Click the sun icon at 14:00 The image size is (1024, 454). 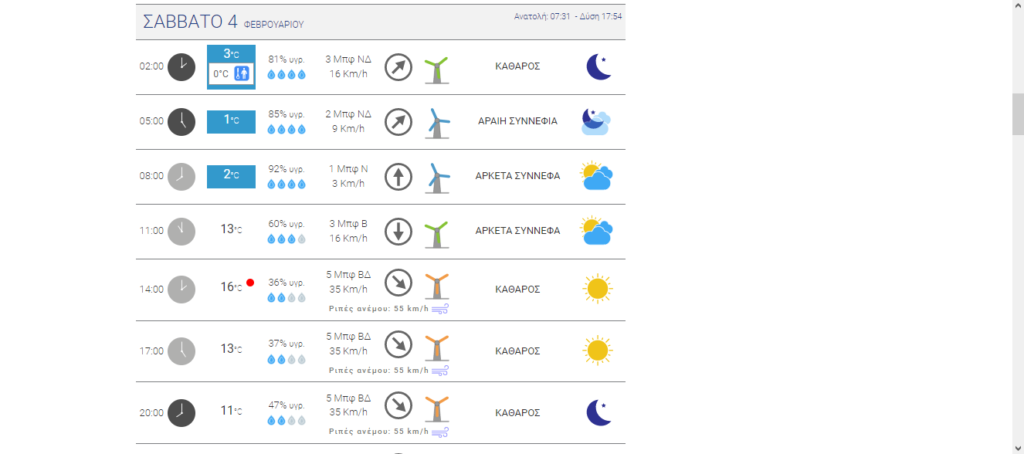pyautogui.click(x=597, y=289)
